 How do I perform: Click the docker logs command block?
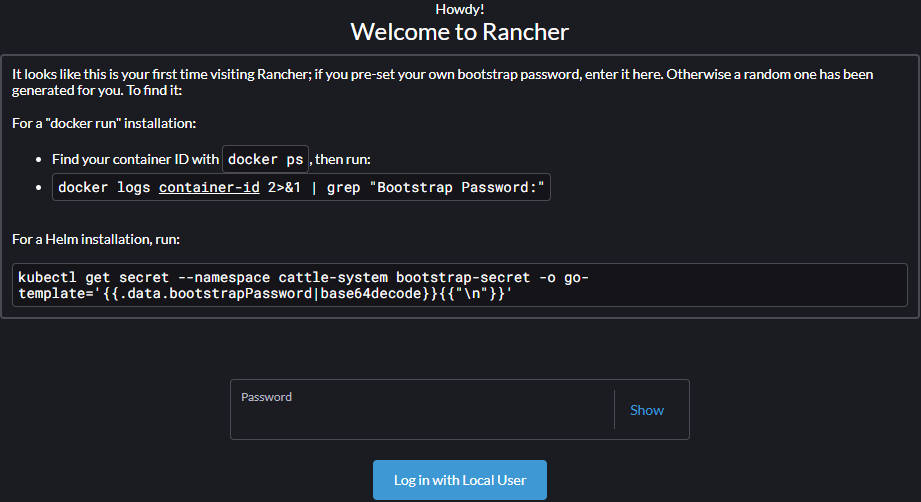pos(301,187)
